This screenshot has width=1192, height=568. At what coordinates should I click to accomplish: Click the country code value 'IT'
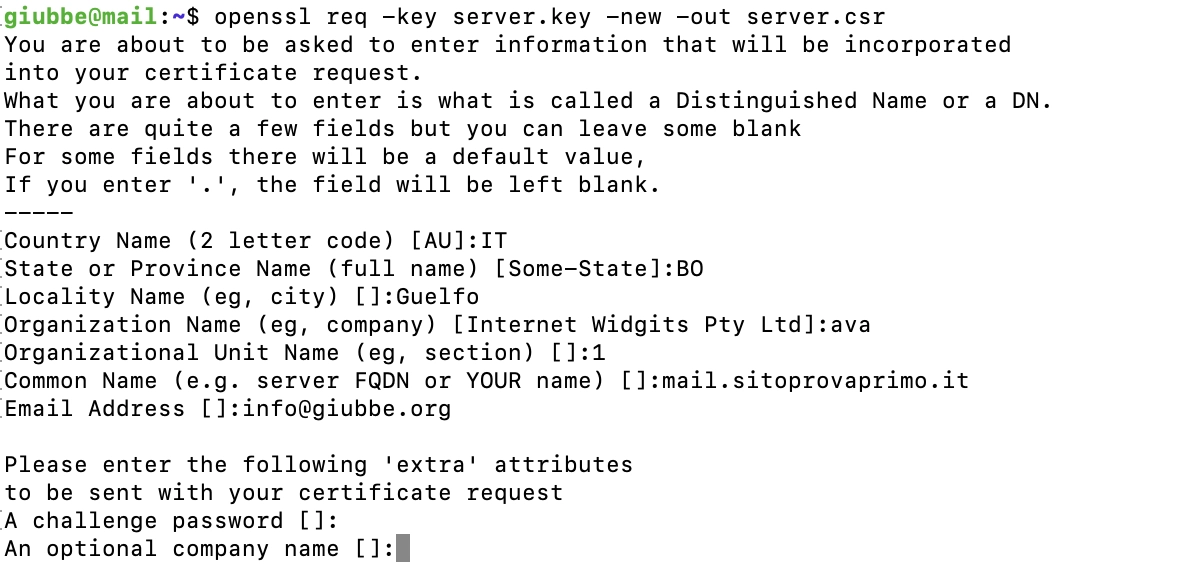[494, 240]
